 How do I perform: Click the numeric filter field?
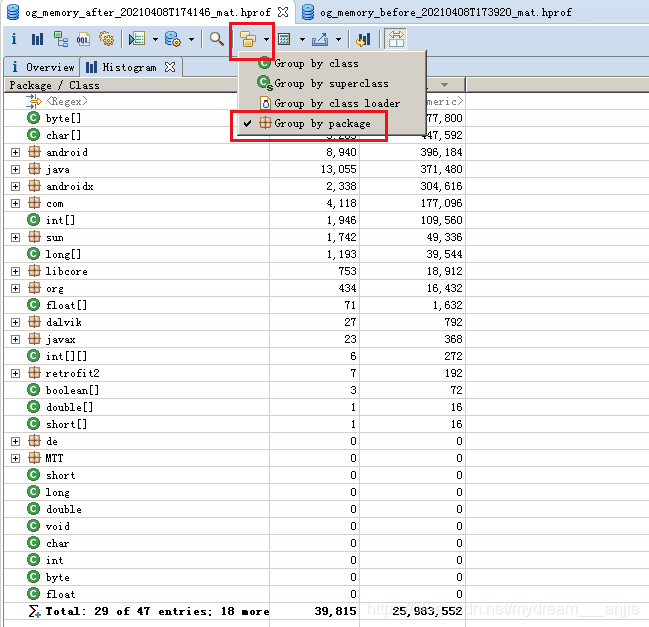[x=445, y=101]
